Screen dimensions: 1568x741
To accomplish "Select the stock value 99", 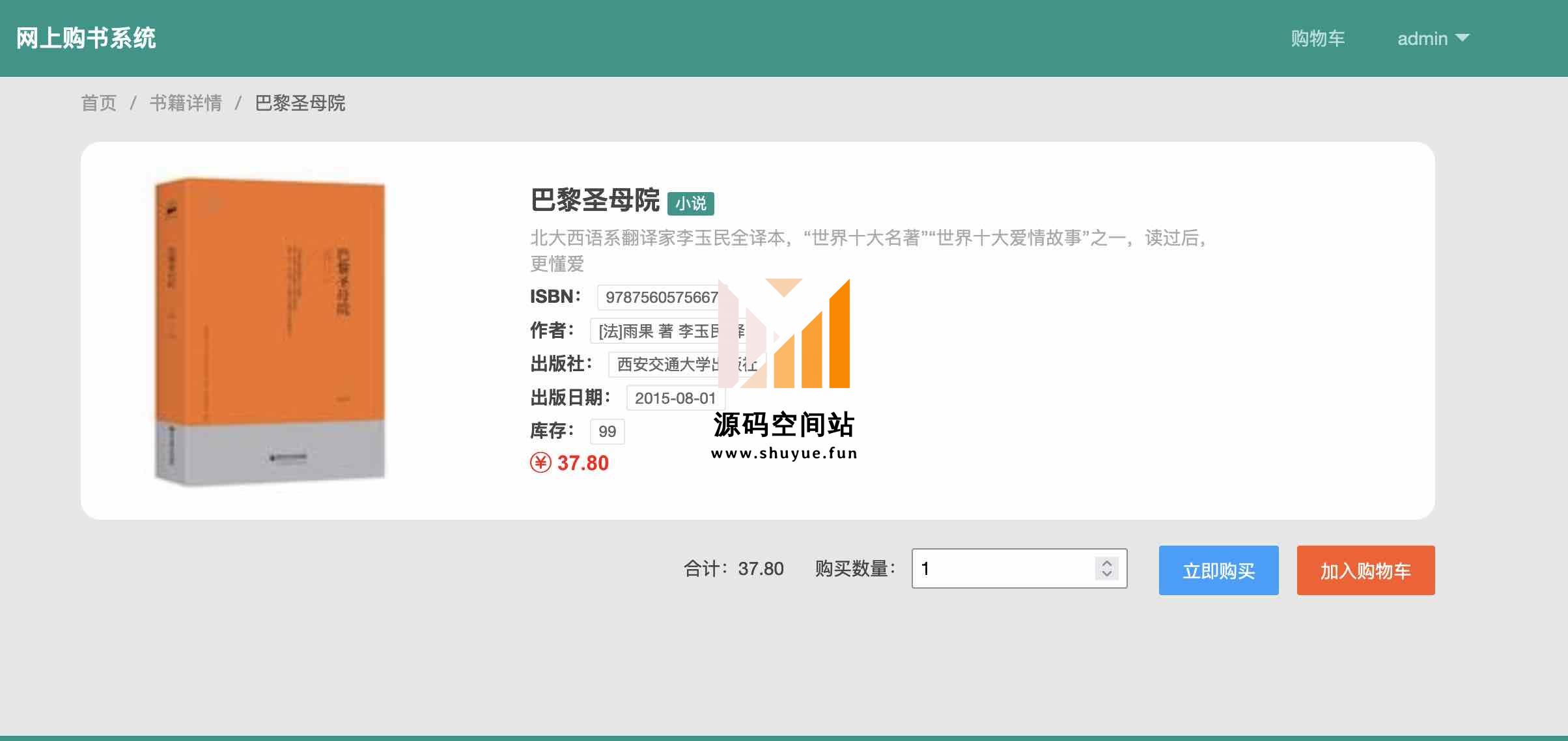I will 607,431.
